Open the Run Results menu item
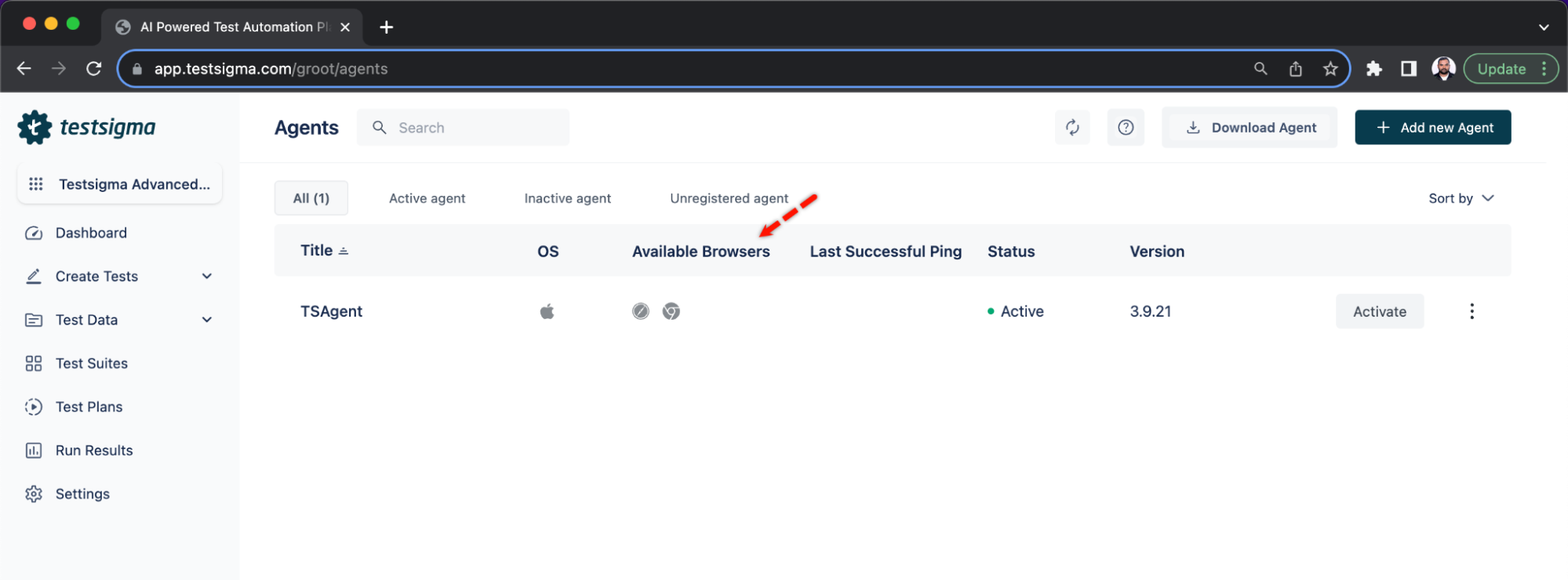The height and width of the screenshot is (580, 1568). pyautogui.click(x=94, y=451)
